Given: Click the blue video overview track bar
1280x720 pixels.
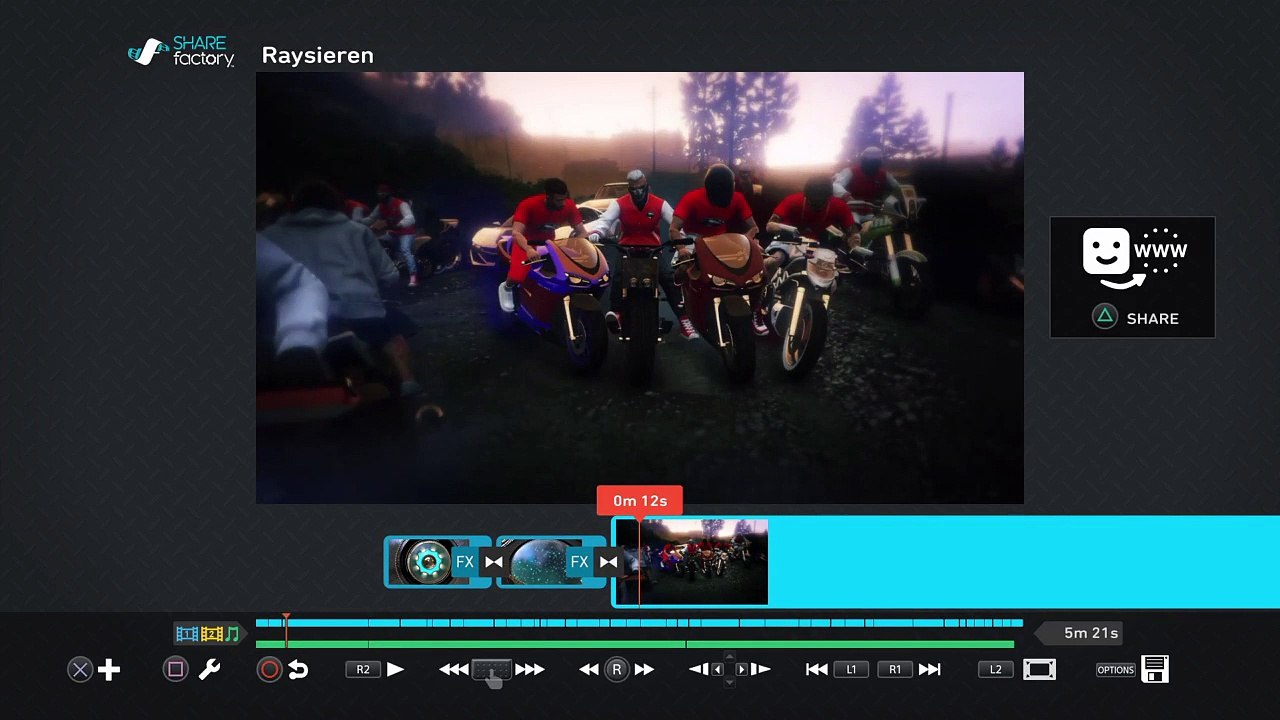Looking at the screenshot, I should point(639,623).
